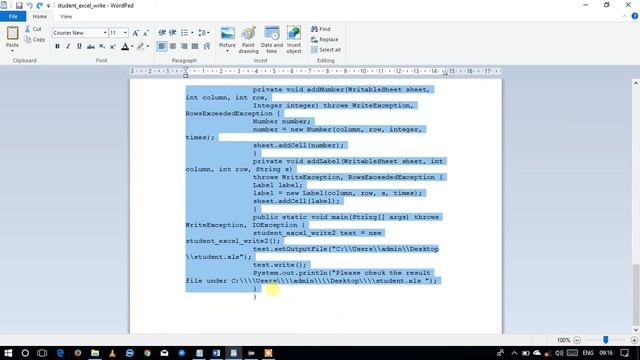The image size is (640, 360).
Task: Open the Paragraph settings dialog icon
Action: 207,47
